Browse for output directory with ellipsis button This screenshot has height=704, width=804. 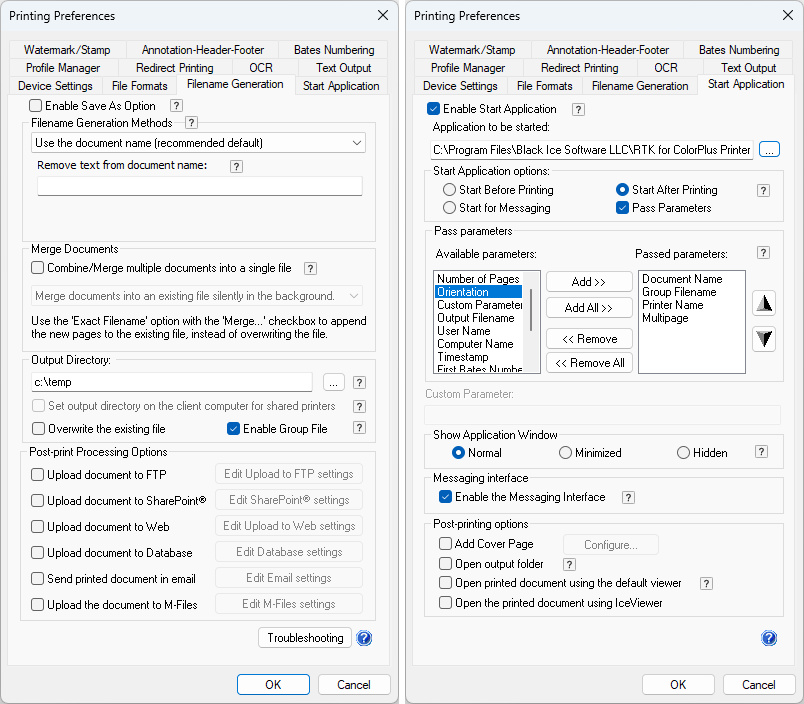[x=334, y=382]
